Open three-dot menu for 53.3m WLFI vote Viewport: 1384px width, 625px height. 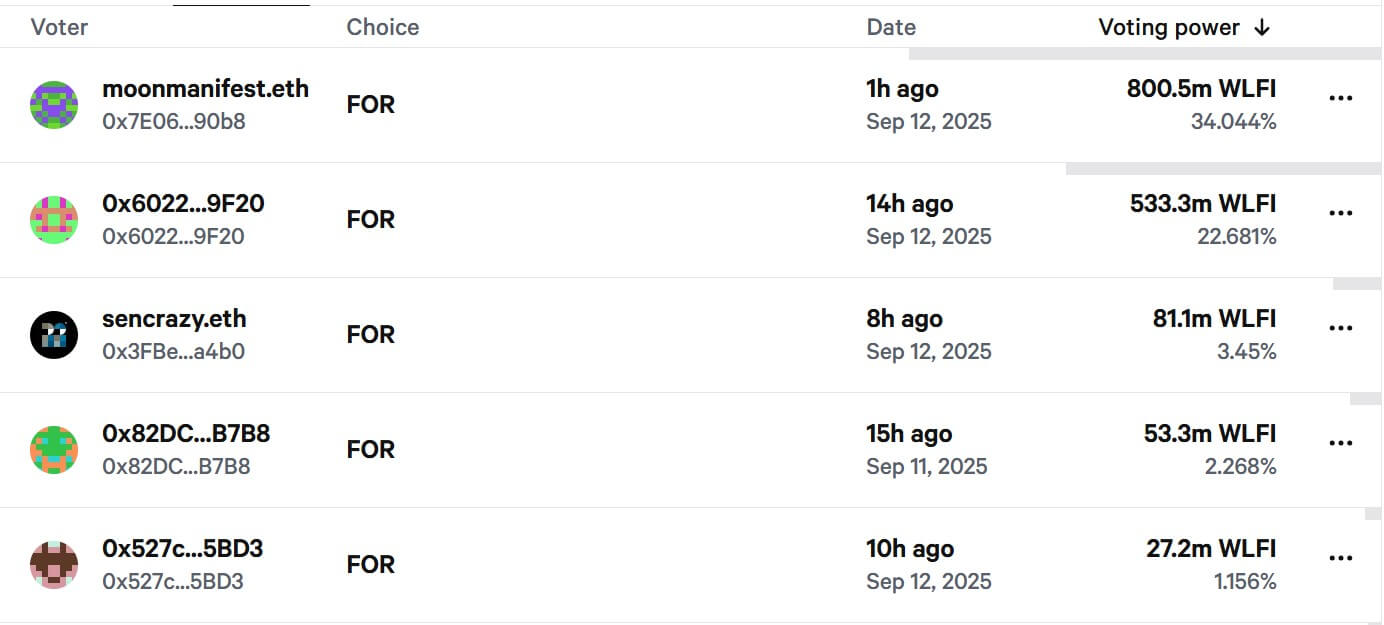pyautogui.click(x=1340, y=443)
